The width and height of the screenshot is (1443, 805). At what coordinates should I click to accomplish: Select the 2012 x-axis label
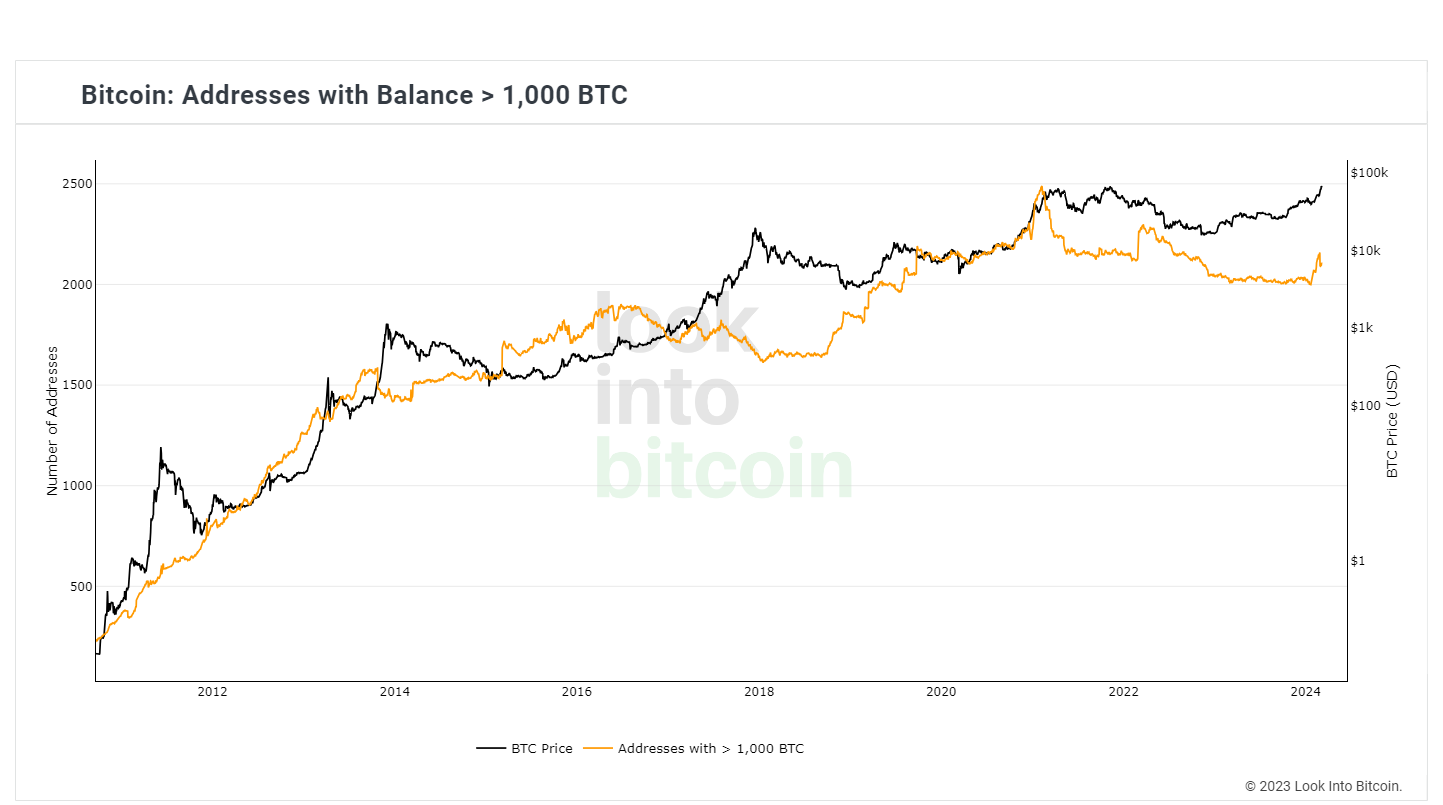(212, 692)
